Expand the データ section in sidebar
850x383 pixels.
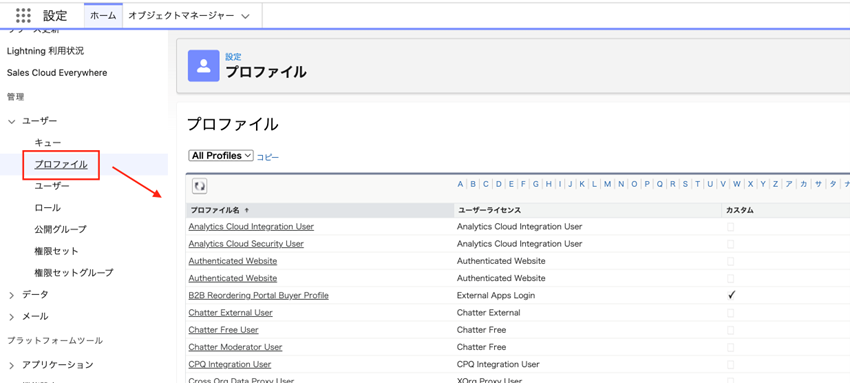[x=12, y=295]
